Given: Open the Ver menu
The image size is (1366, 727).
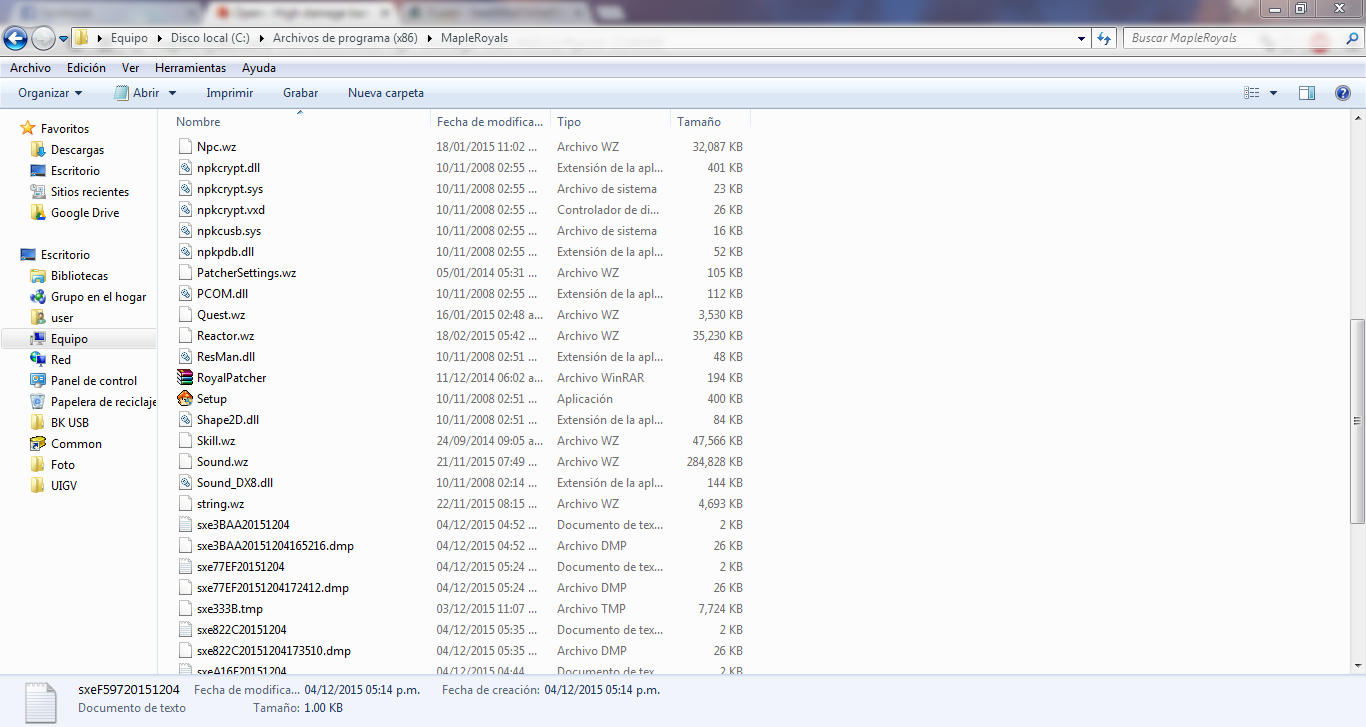Looking at the screenshot, I should 130,68.
